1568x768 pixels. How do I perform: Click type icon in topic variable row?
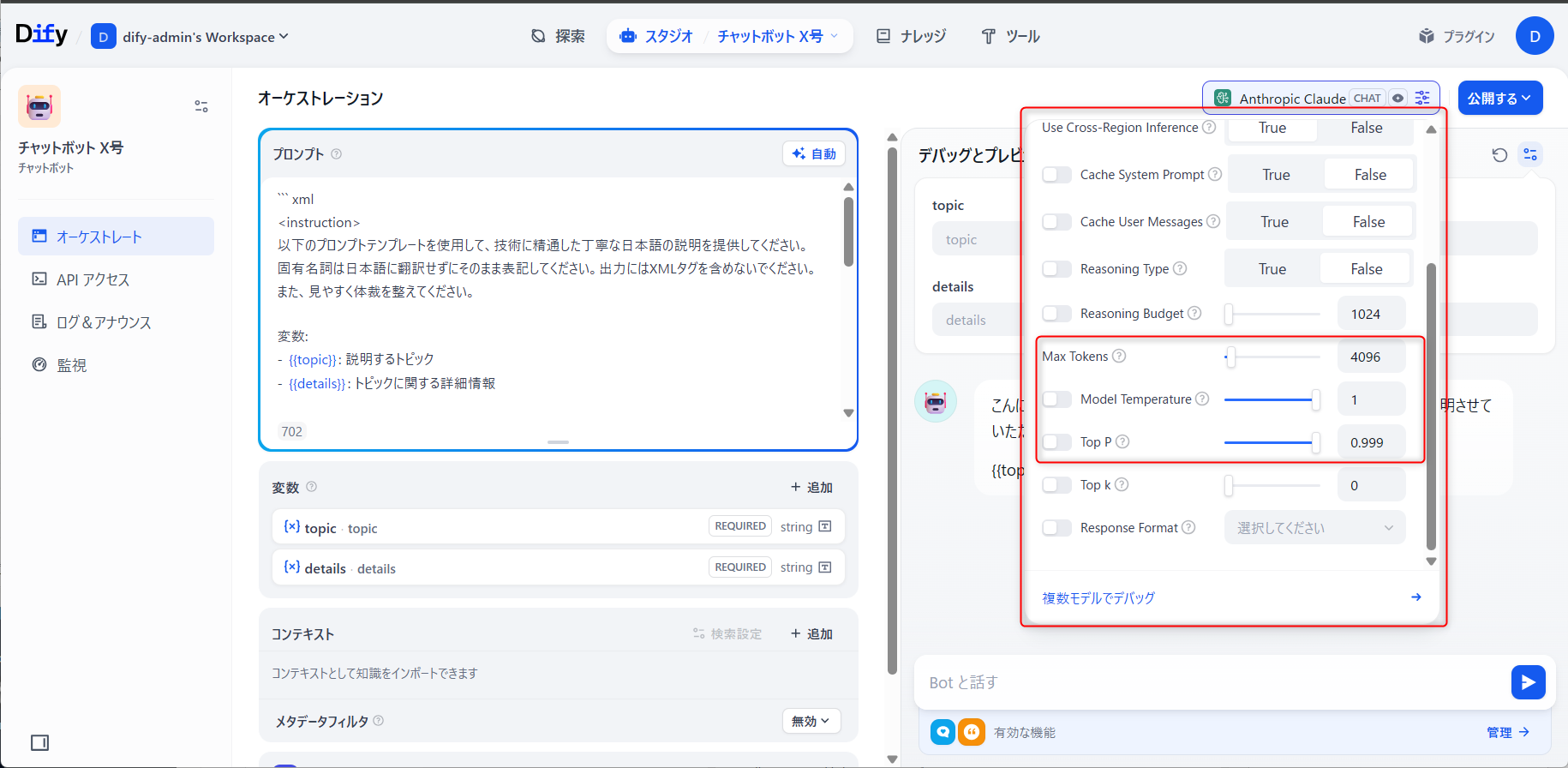point(825,526)
